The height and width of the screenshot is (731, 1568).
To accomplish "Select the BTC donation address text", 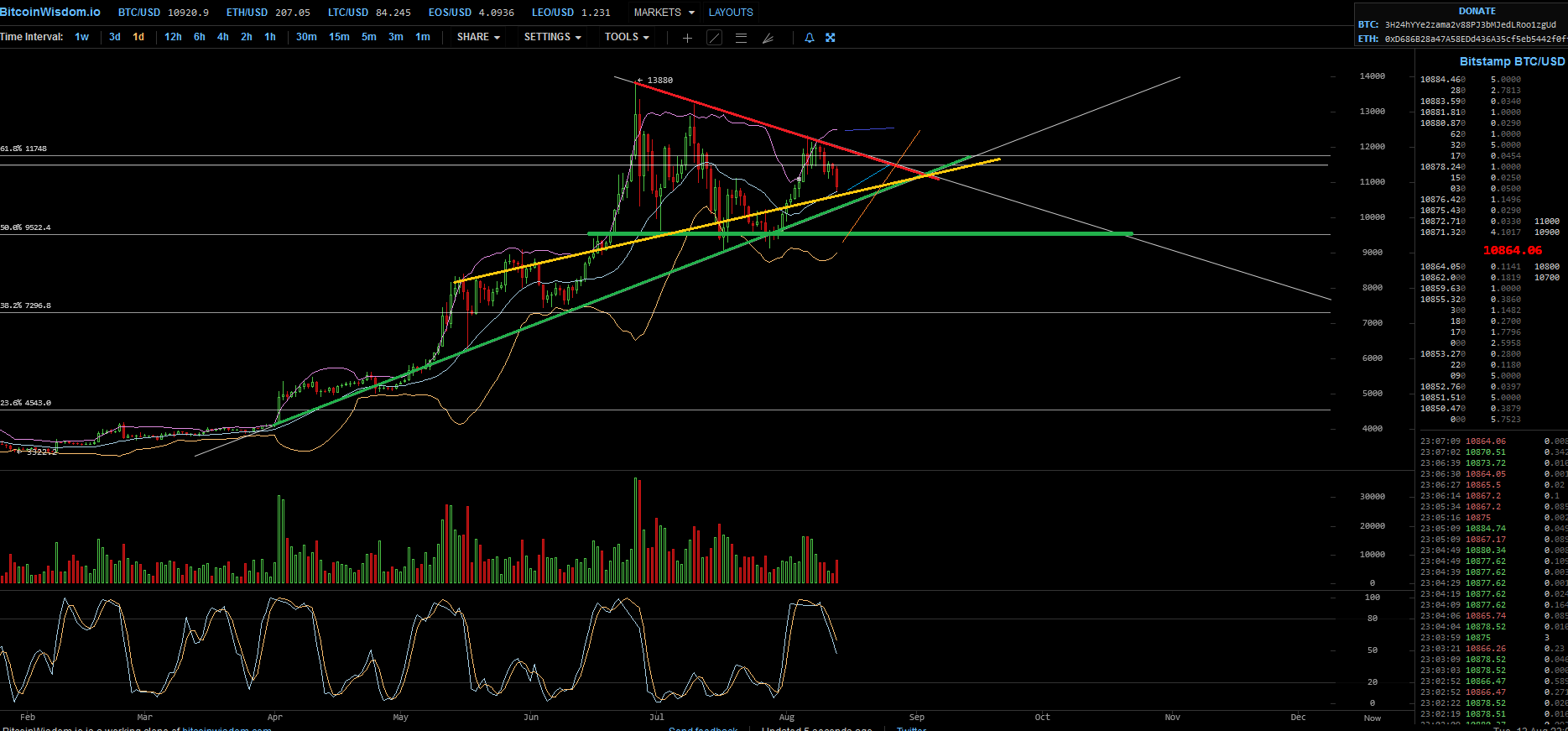I will [x=1471, y=25].
